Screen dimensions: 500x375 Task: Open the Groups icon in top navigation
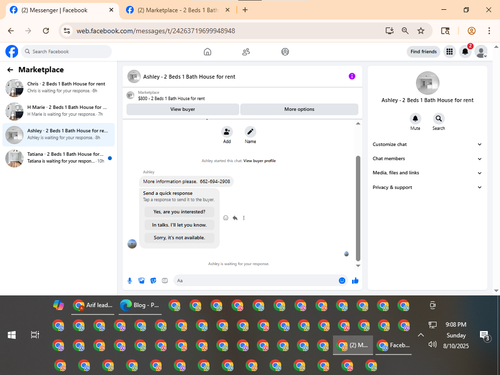click(x=285, y=52)
